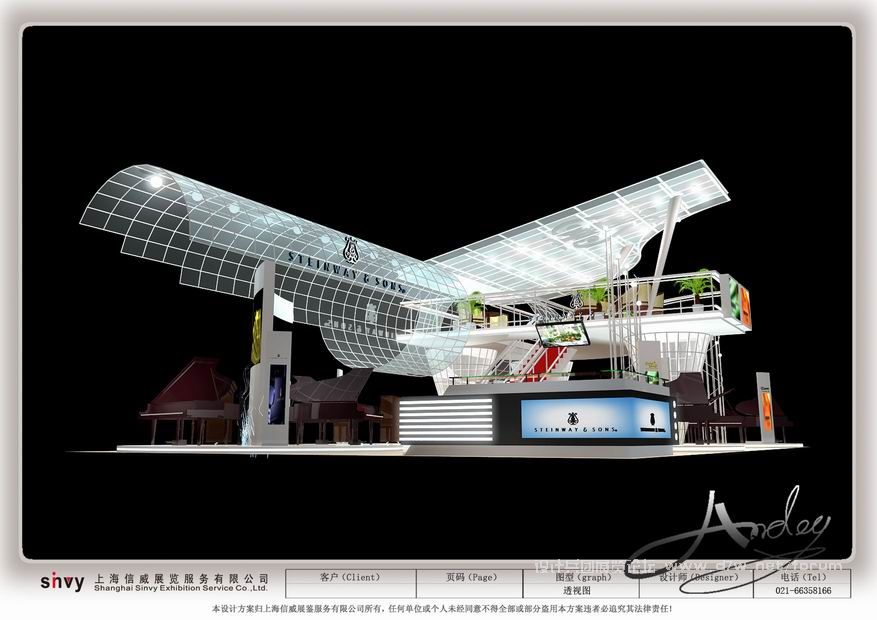
Task: Click the "页码 (Page)" header cell
Action: pyautogui.click(x=471, y=577)
